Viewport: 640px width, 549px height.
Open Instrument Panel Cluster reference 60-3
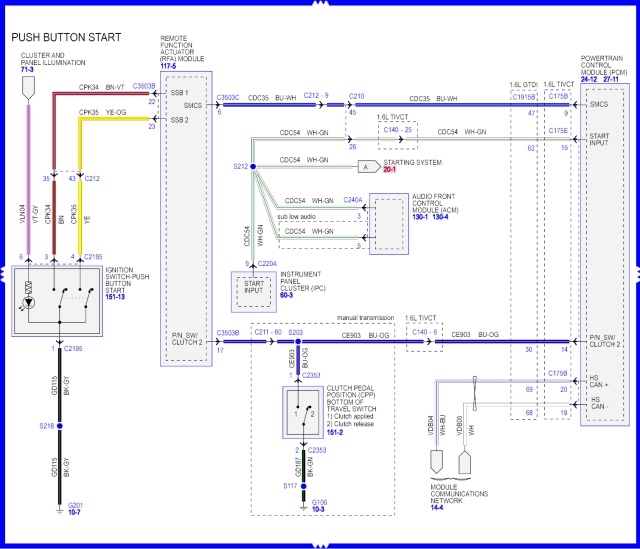point(289,295)
